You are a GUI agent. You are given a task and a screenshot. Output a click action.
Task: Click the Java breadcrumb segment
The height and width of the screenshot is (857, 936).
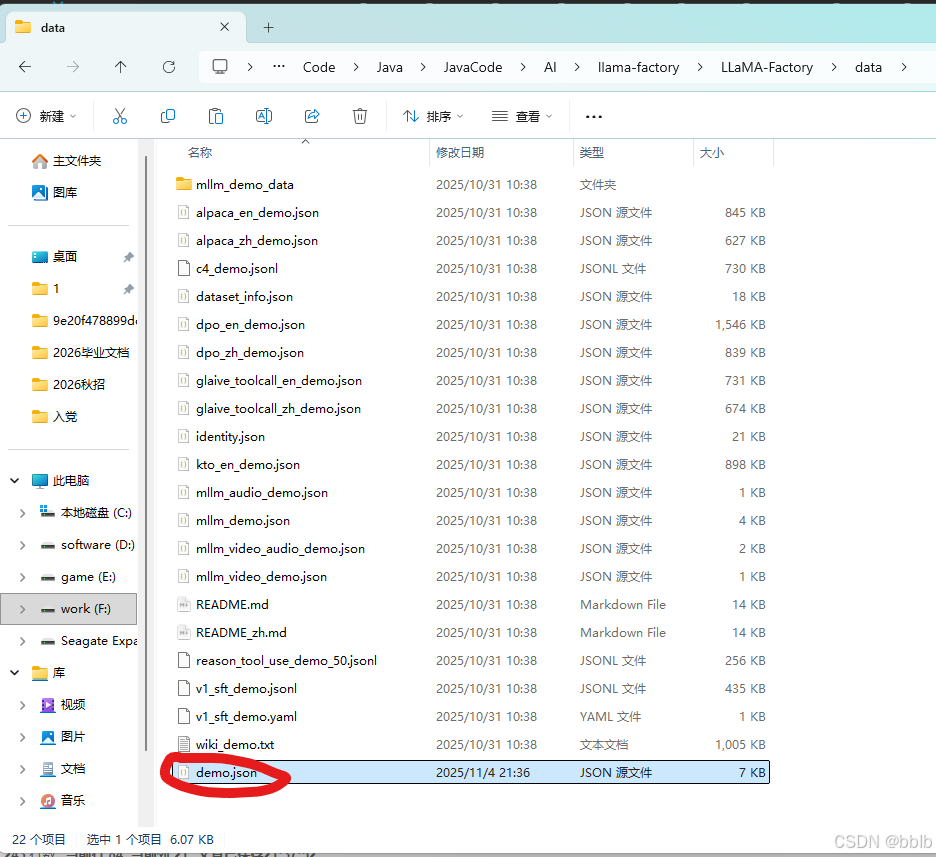tap(389, 67)
